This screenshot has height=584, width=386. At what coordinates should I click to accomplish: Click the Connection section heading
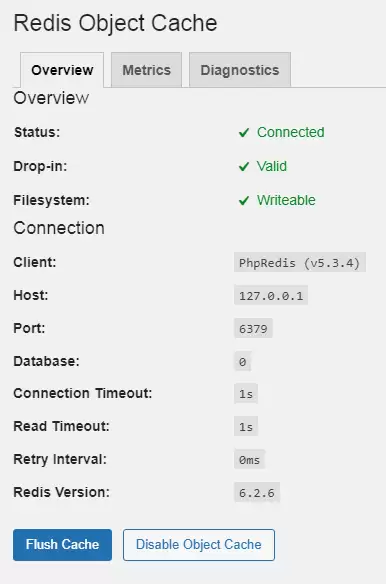pyautogui.click(x=59, y=228)
